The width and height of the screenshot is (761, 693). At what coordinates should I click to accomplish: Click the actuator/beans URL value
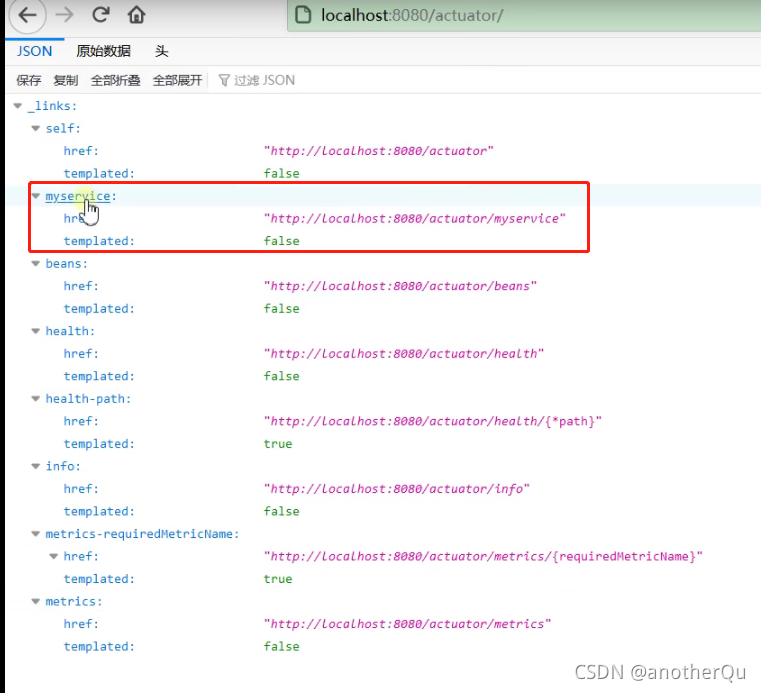[400, 286]
